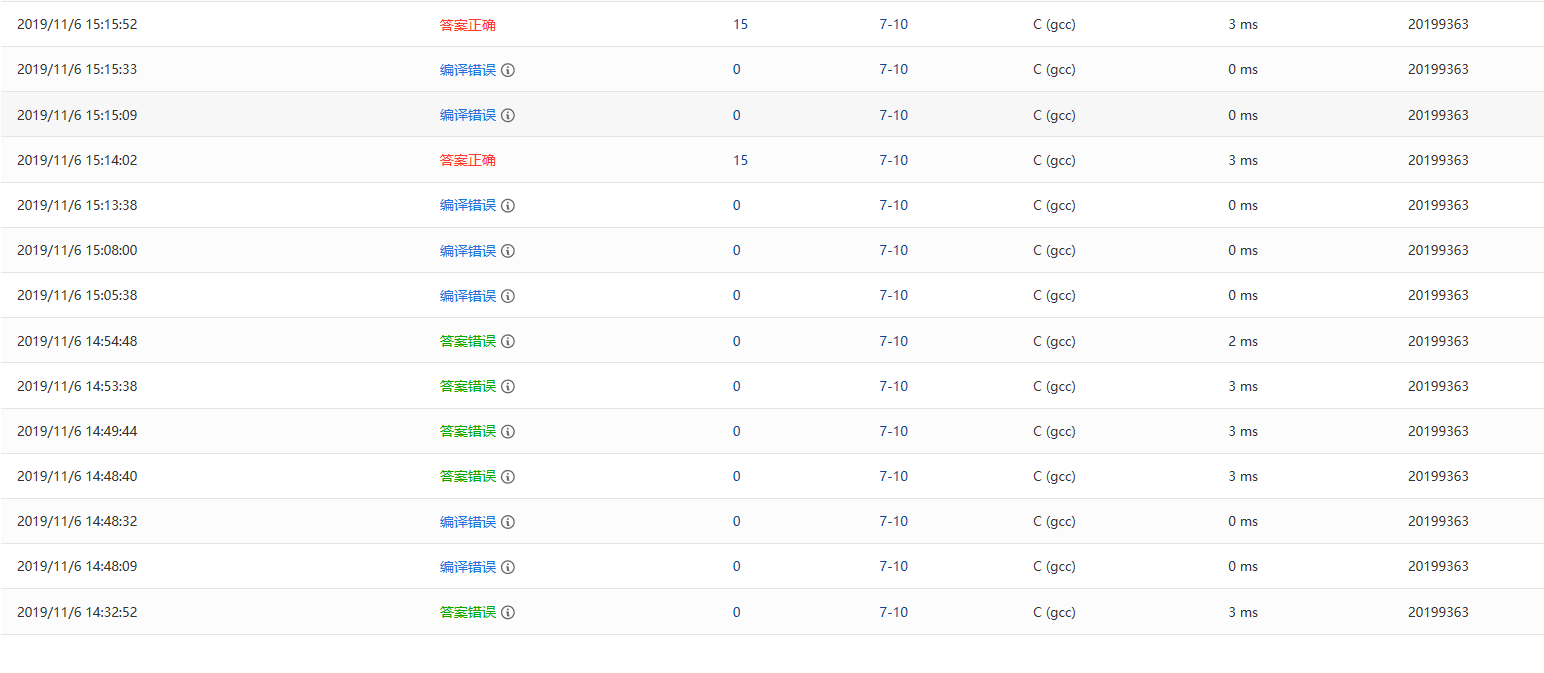This screenshot has height=673, width=1544.
Task: Click score 0 in 14:48:40 row
Action: (x=737, y=476)
